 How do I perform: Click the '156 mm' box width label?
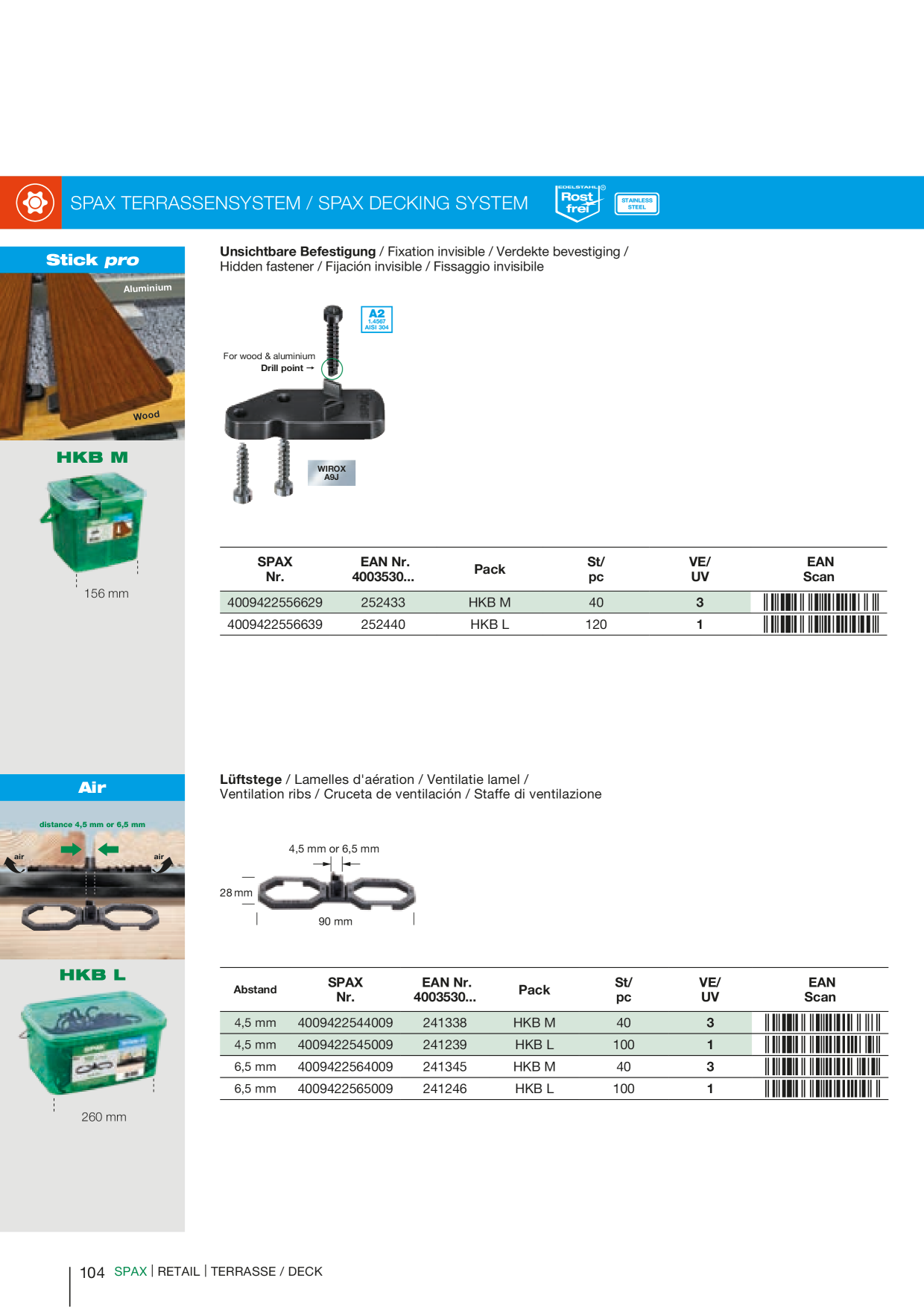107,594
